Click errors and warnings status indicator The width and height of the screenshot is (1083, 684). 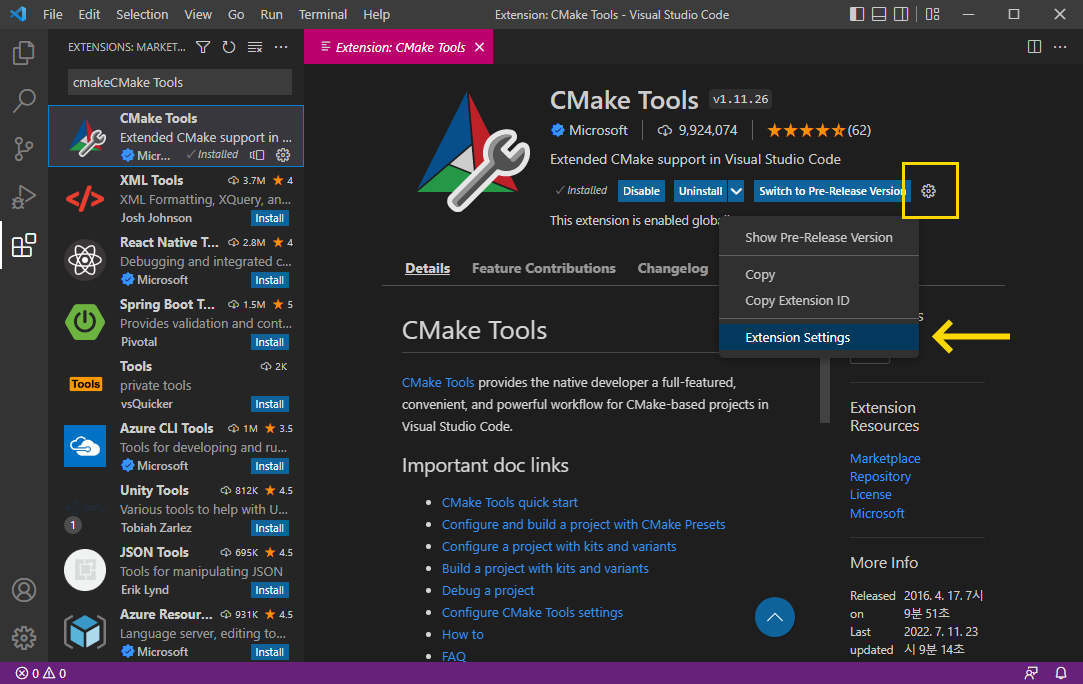tap(41, 673)
